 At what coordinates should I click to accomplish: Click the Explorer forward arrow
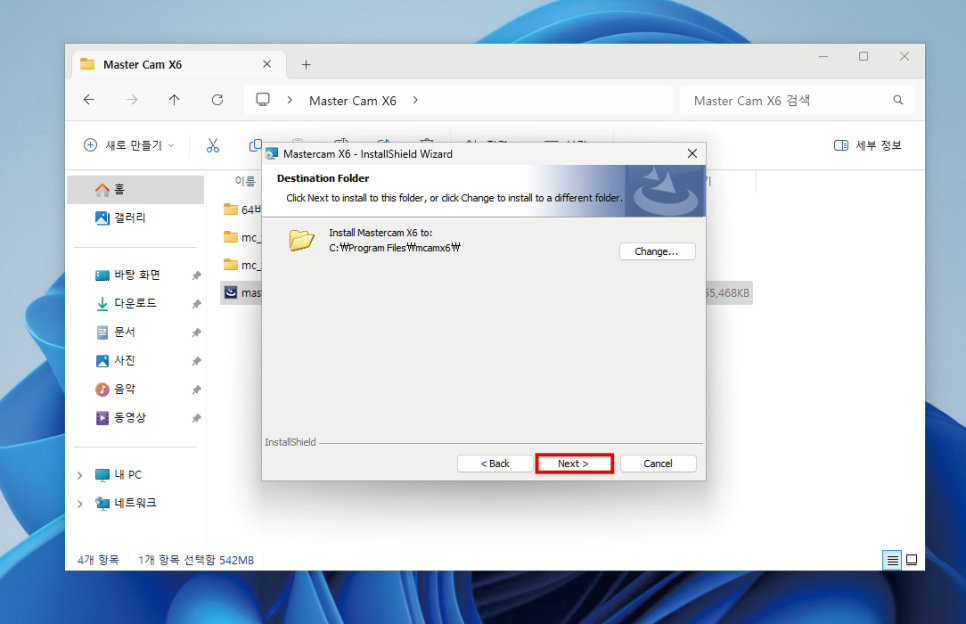pos(132,100)
